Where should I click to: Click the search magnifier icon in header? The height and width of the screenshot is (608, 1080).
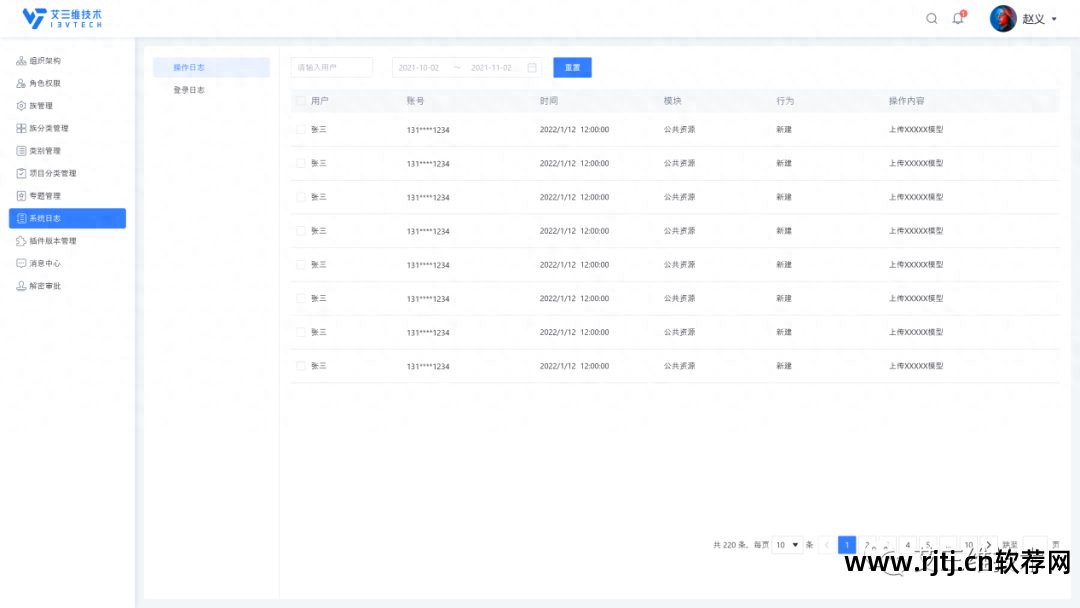point(931,19)
